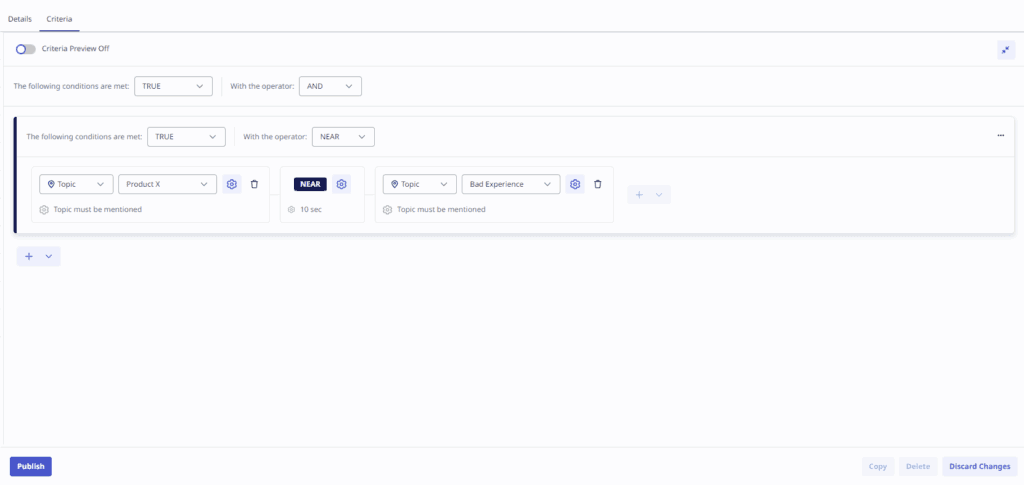The height and width of the screenshot is (485, 1024).
Task: Delete the Product X topic condition
Action: click(x=254, y=184)
